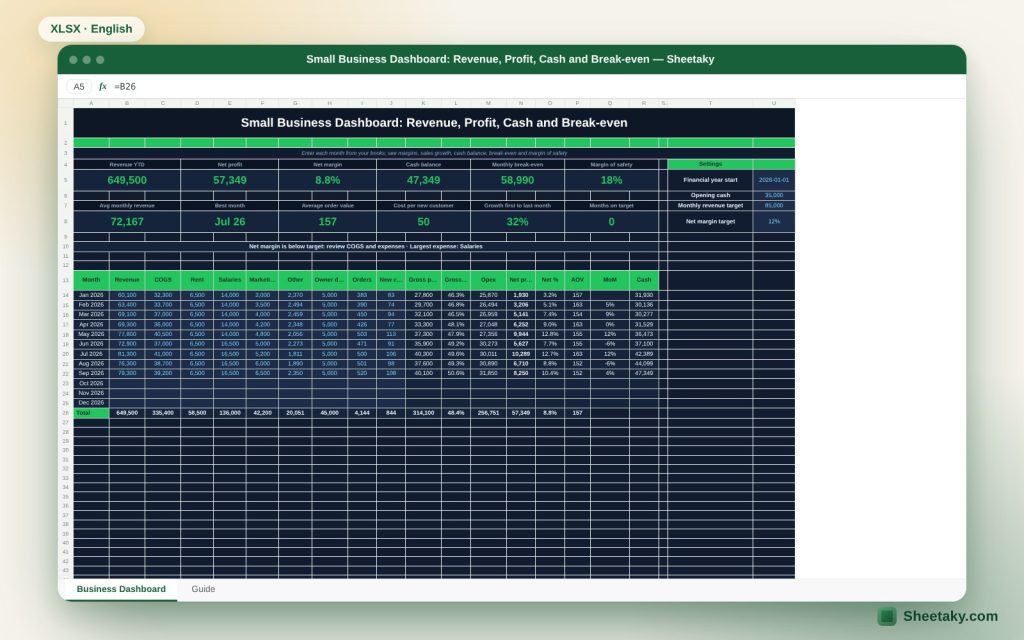Select Jan 2026 revenue cell 60,100

tap(127, 295)
